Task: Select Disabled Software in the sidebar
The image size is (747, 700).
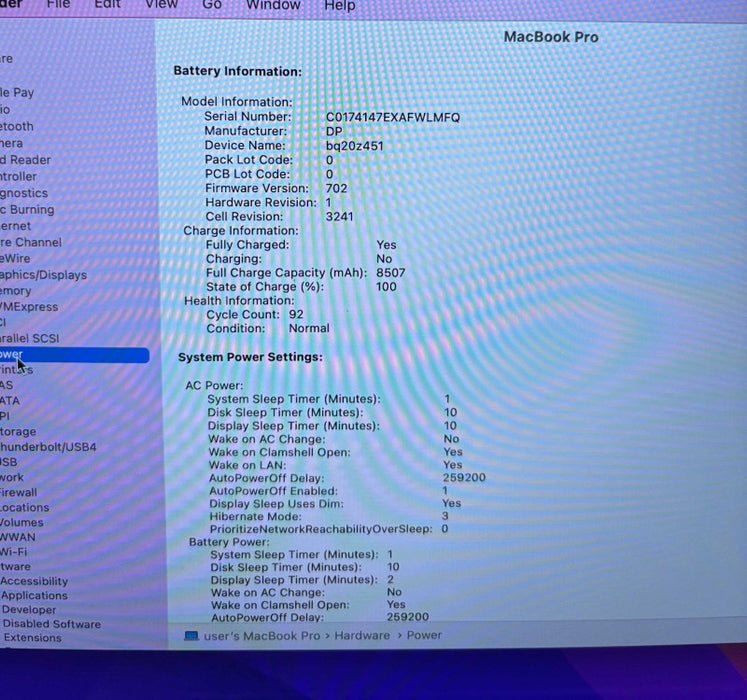Action: 52,624
